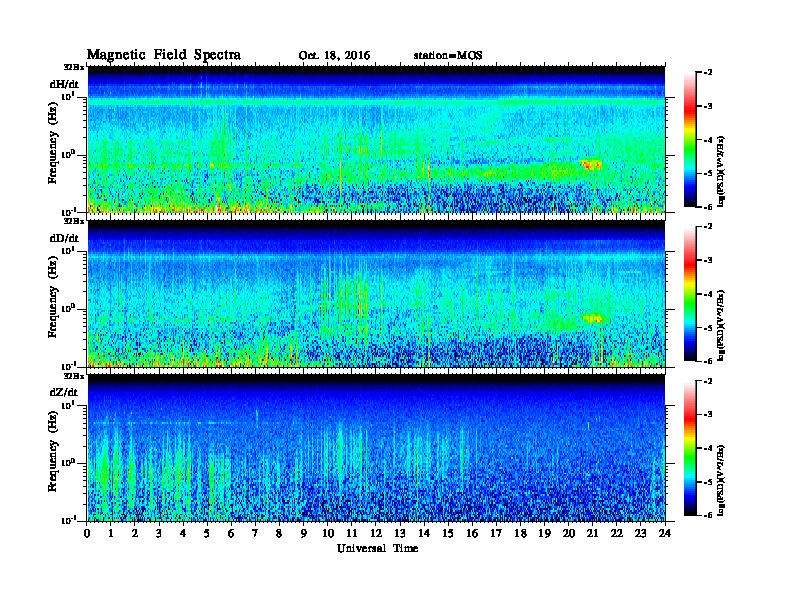792x612 pixels.
Task: Click the hour '13' tick label
Action: click(400, 534)
